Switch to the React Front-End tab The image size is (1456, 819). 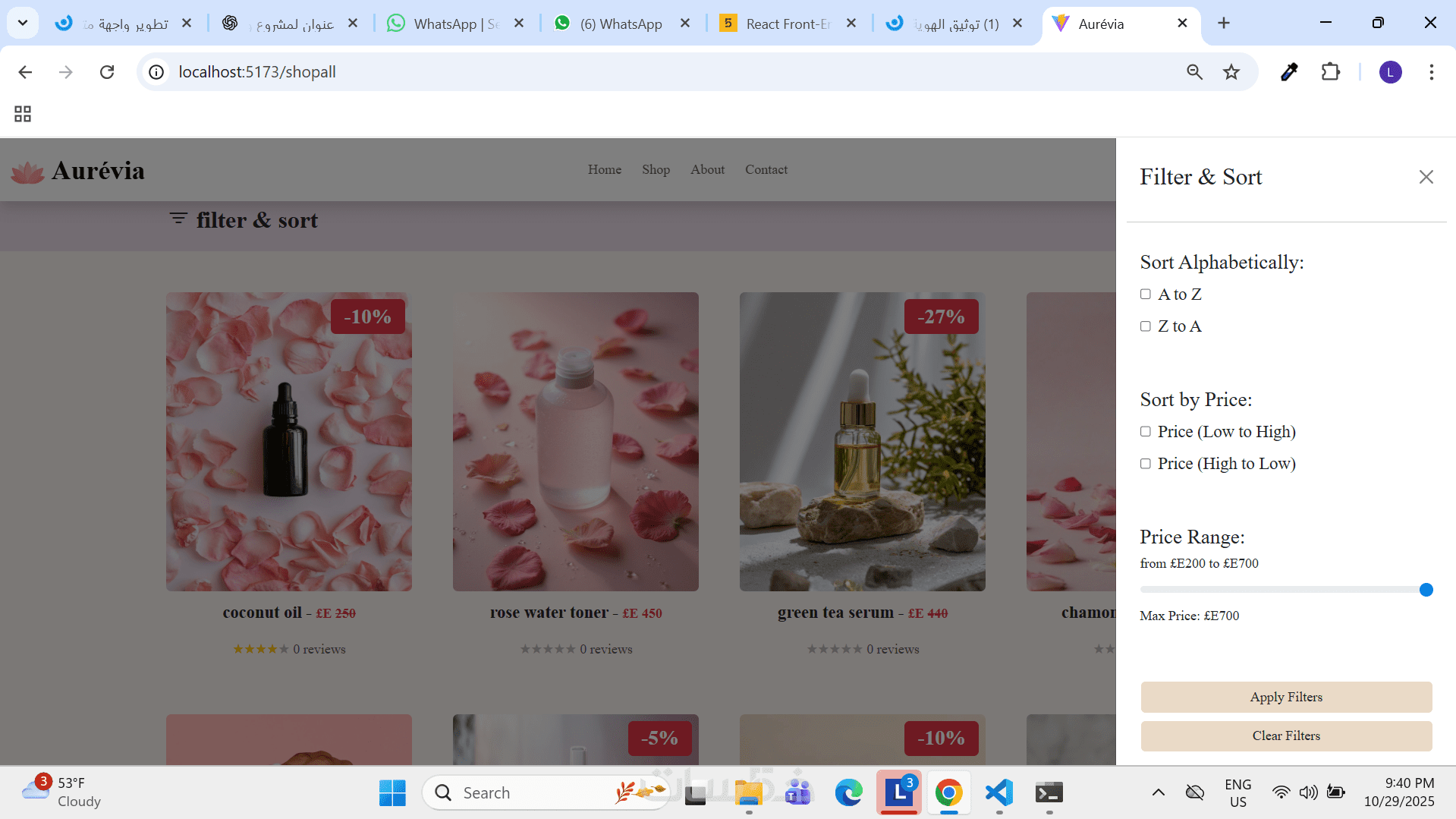(788, 24)
